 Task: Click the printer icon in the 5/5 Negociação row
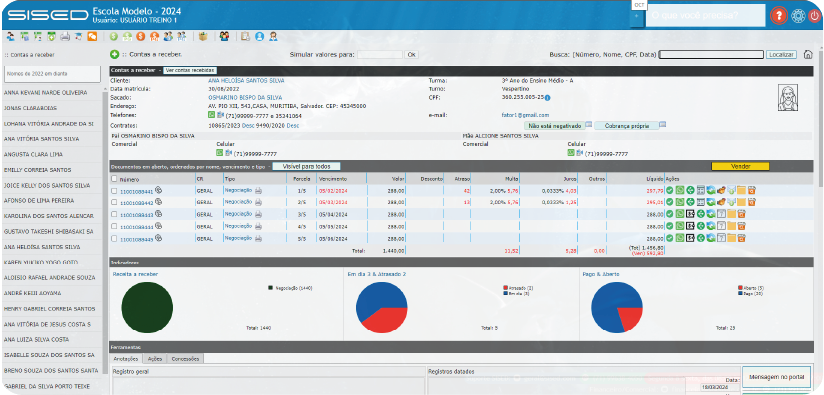click(258, 238)
